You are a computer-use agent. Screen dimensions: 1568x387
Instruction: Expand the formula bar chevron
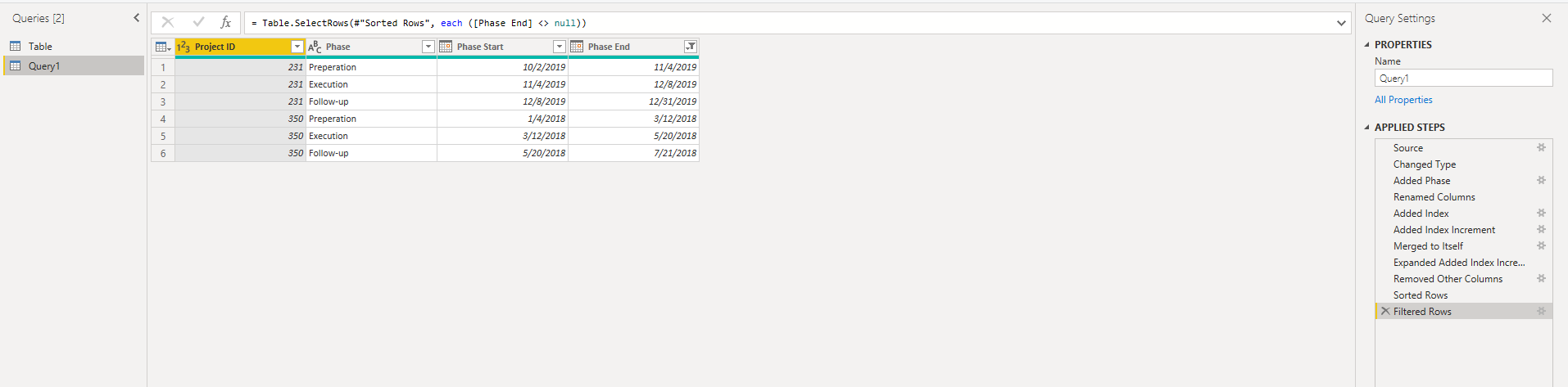pyautogui.click(x=1341, y=23)
